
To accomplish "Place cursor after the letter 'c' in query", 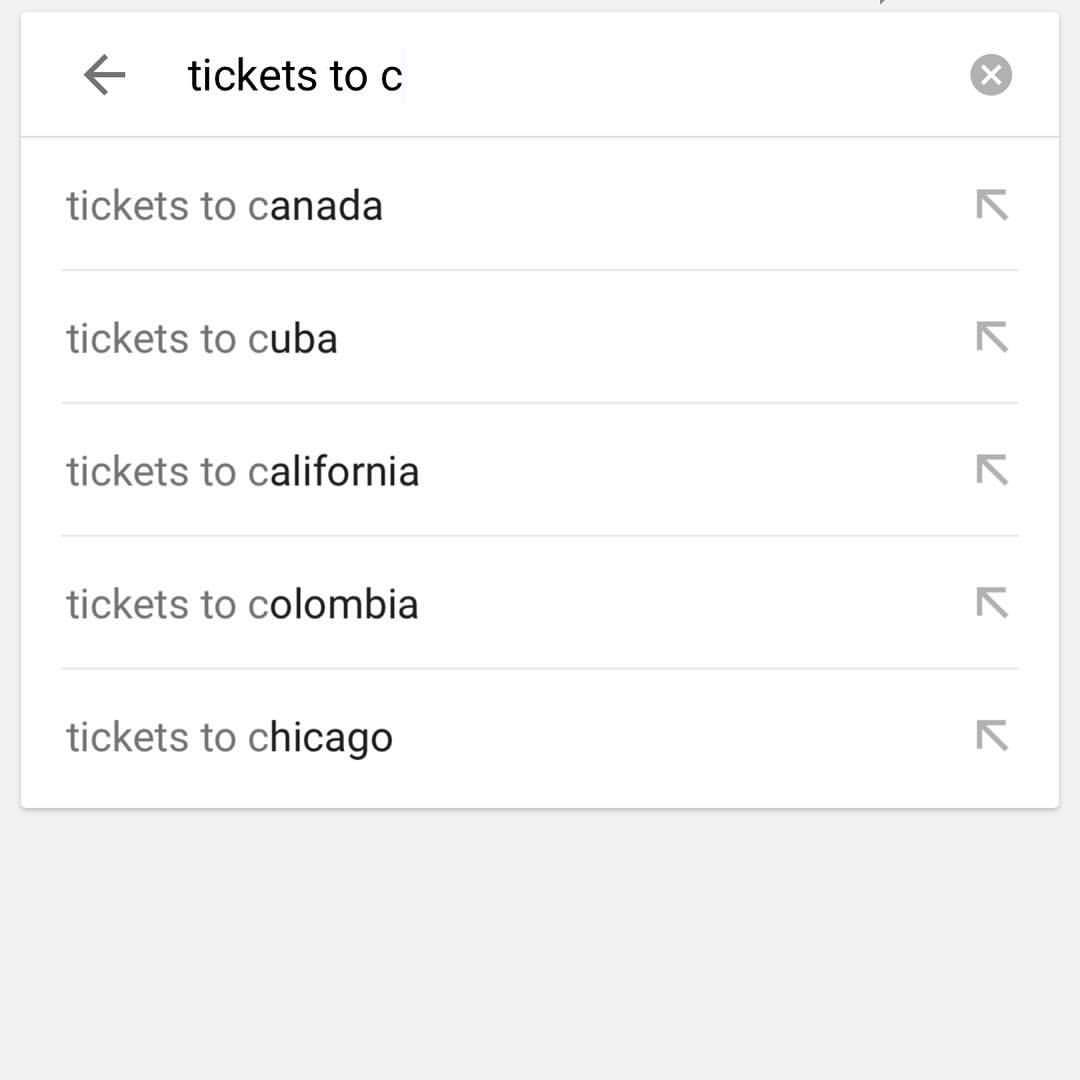I will pyautogui.click(x=404, y=74).
